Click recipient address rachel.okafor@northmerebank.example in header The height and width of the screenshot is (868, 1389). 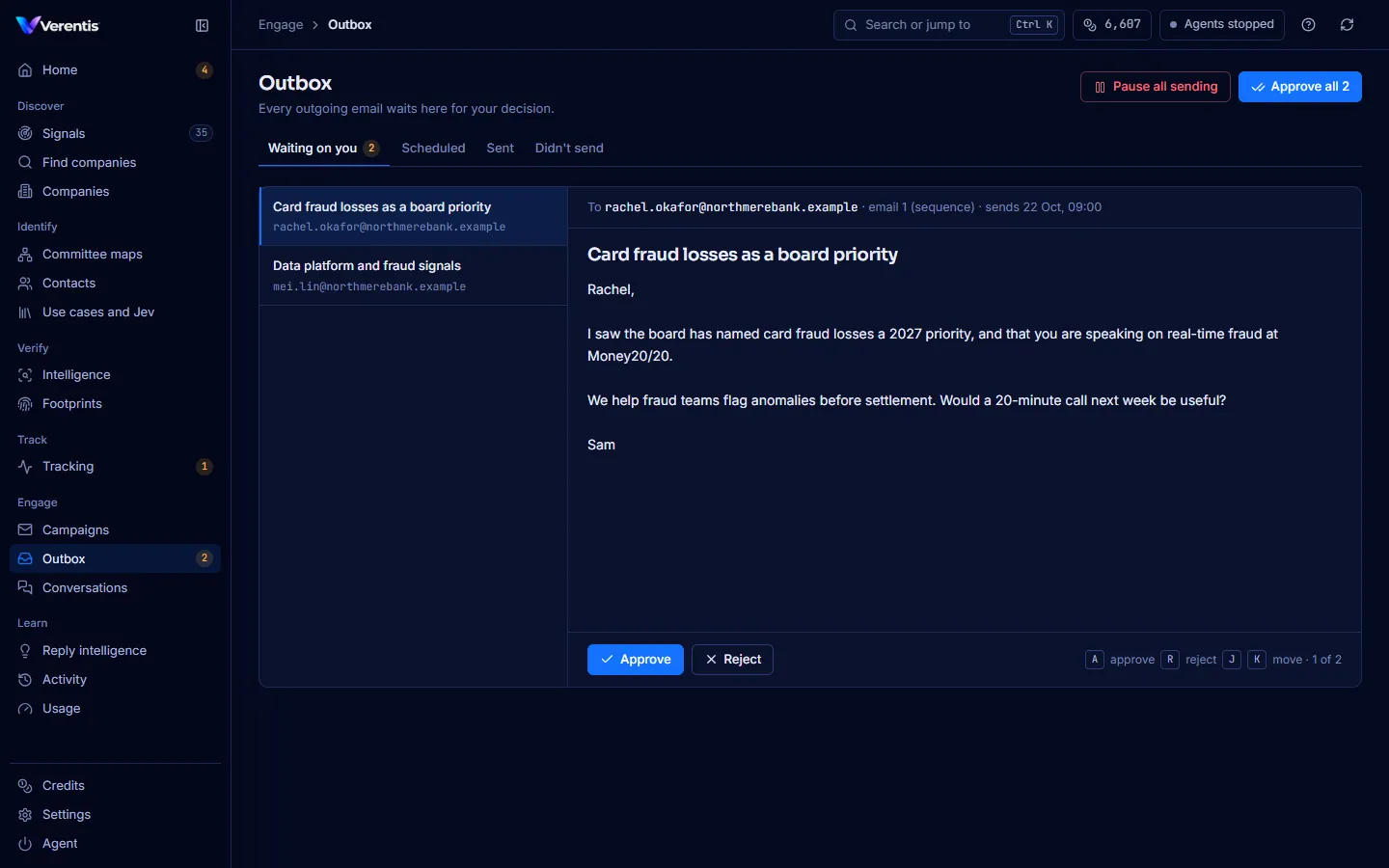pos(731,207)
